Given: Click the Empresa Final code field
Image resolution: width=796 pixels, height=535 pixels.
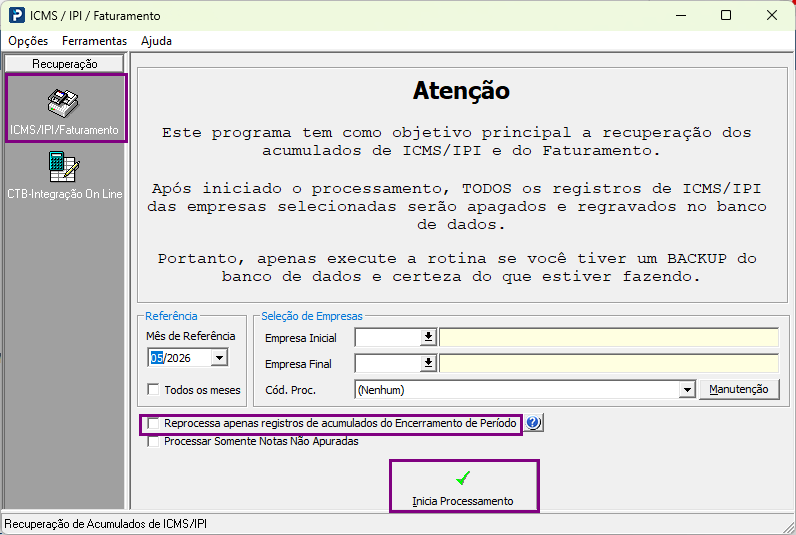Looking at the screenshot, I should tap(388, 363).
